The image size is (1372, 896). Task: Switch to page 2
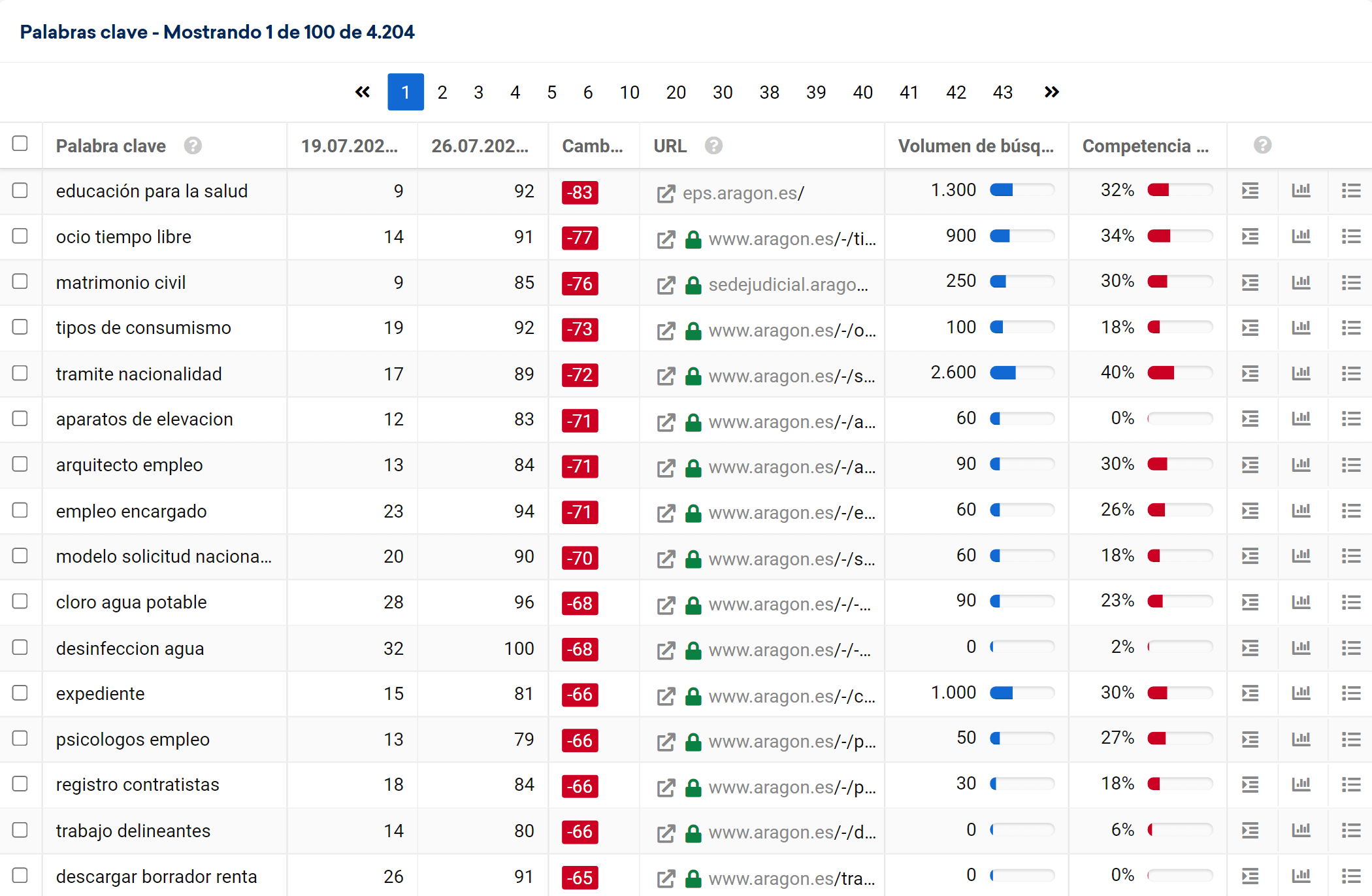click(442, 92)
